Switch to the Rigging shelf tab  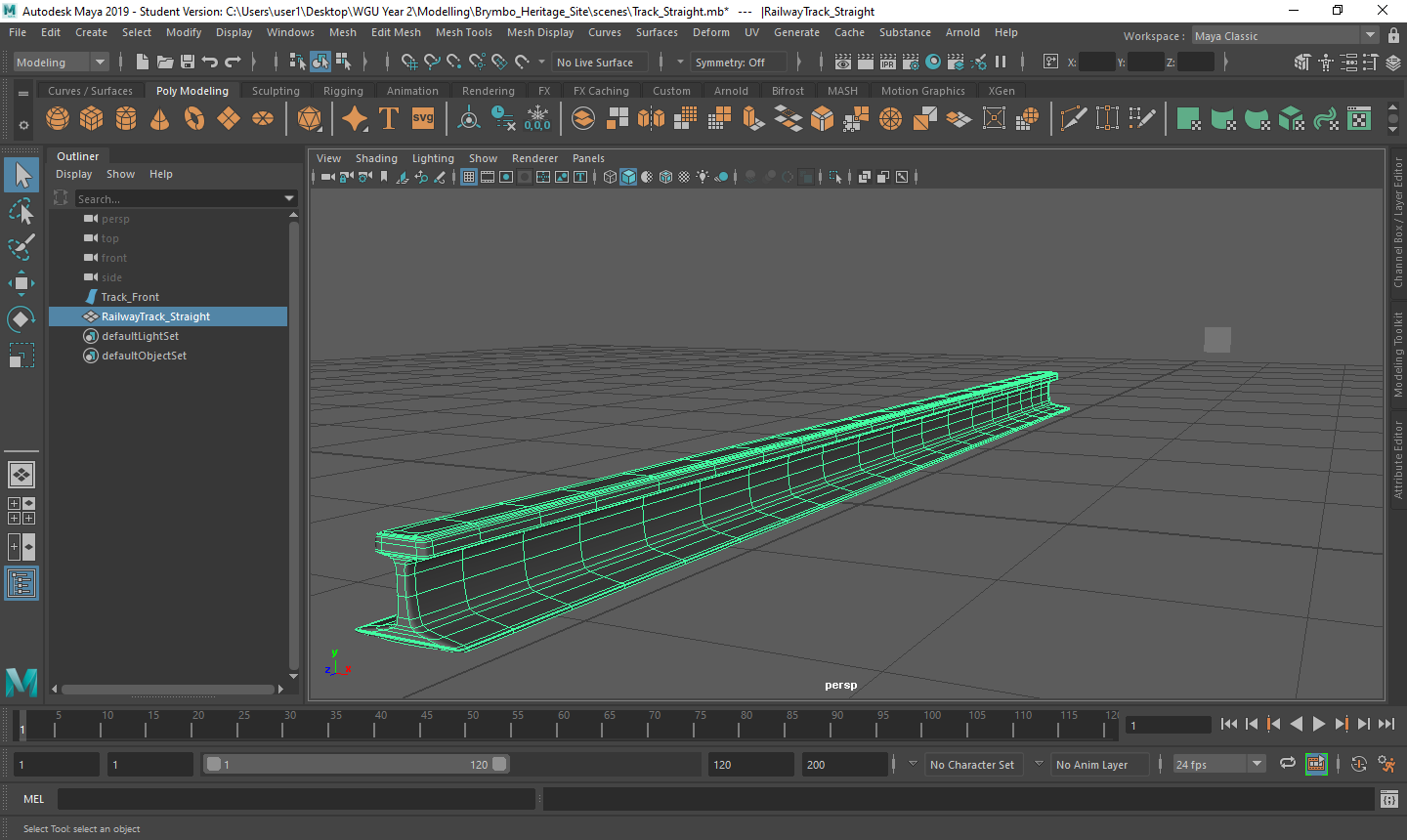[x=343, y=91]
